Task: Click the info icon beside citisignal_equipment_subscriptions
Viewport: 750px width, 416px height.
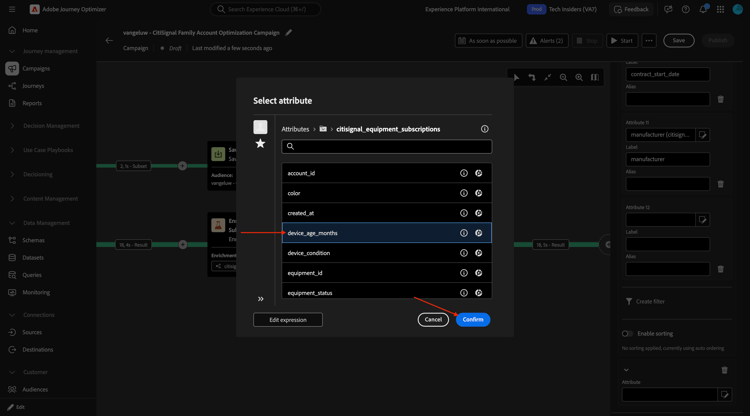Action: click(485, 129)
